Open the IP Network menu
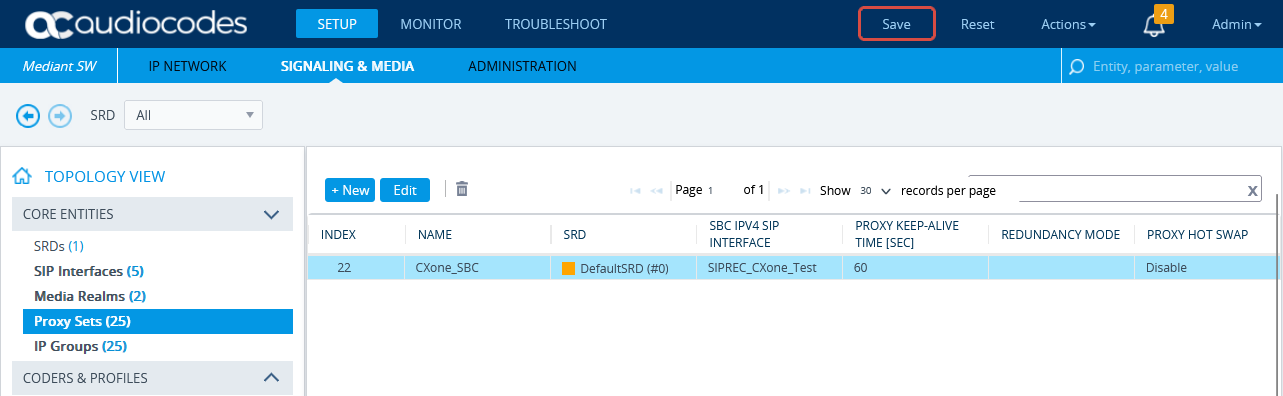 click(187, 67)
